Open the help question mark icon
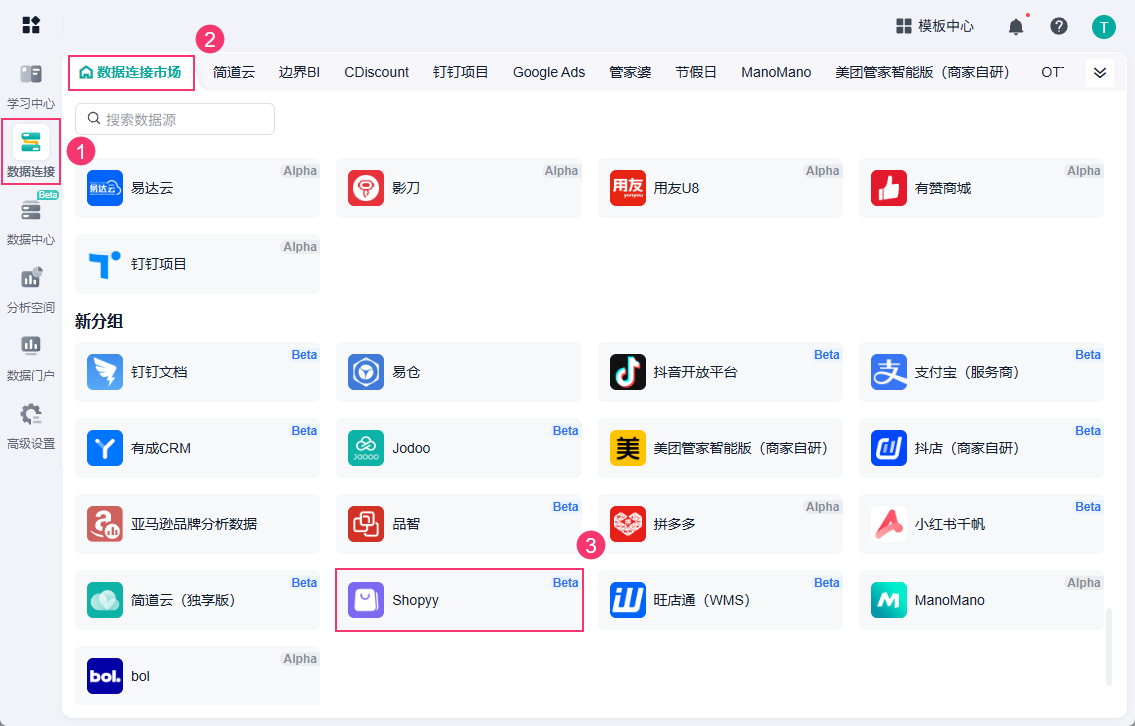The image size is (1135, 726). click(1058, 26)
